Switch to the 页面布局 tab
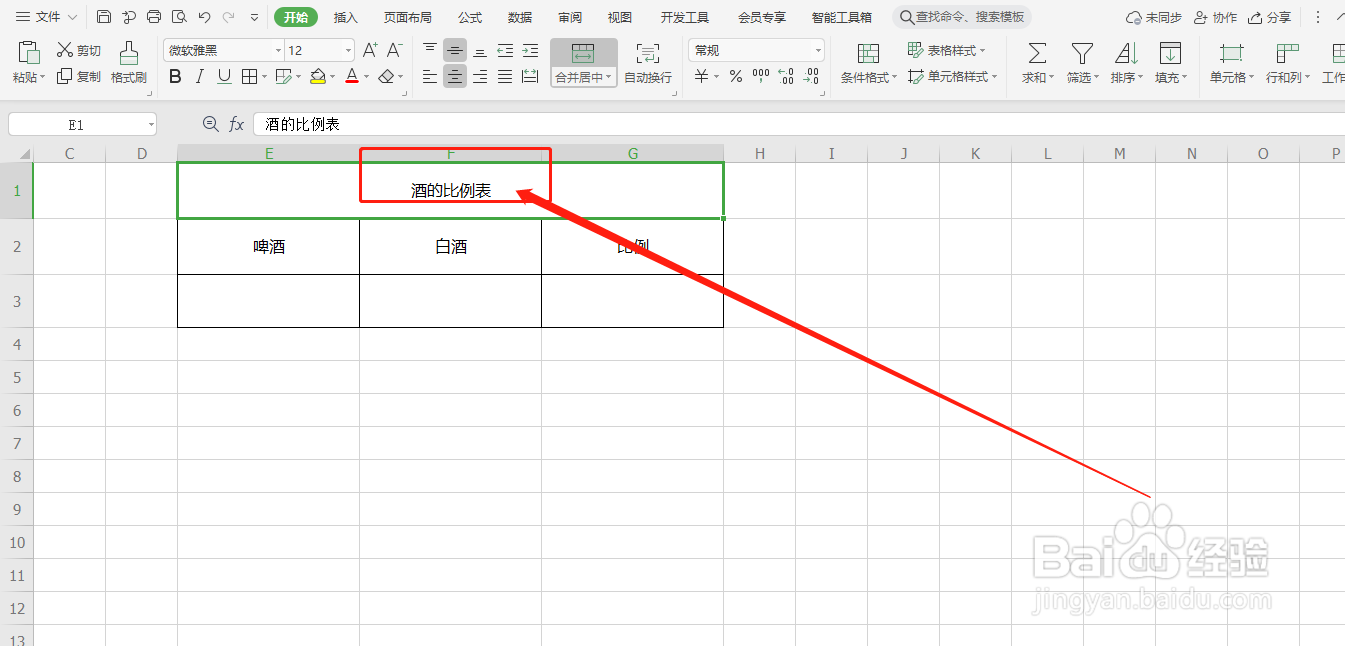Image resolution: width=1345 pixels, height=646 pixels. click(408, 17)
